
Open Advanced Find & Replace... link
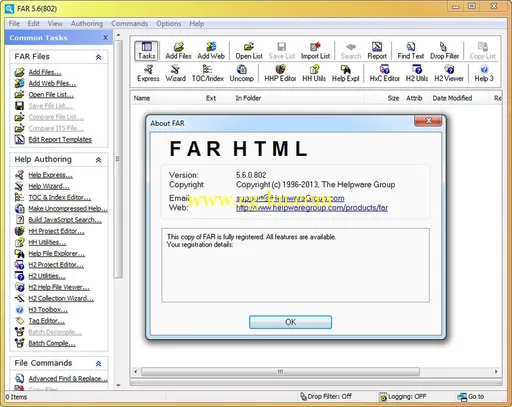(68, 379)
